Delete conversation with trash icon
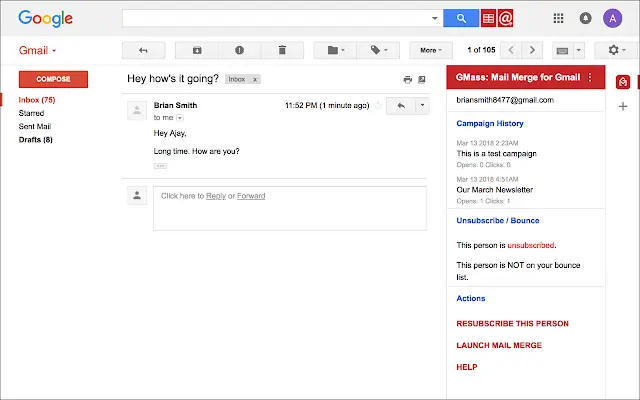Screen dimensions: 640x400 pos(282,50)
